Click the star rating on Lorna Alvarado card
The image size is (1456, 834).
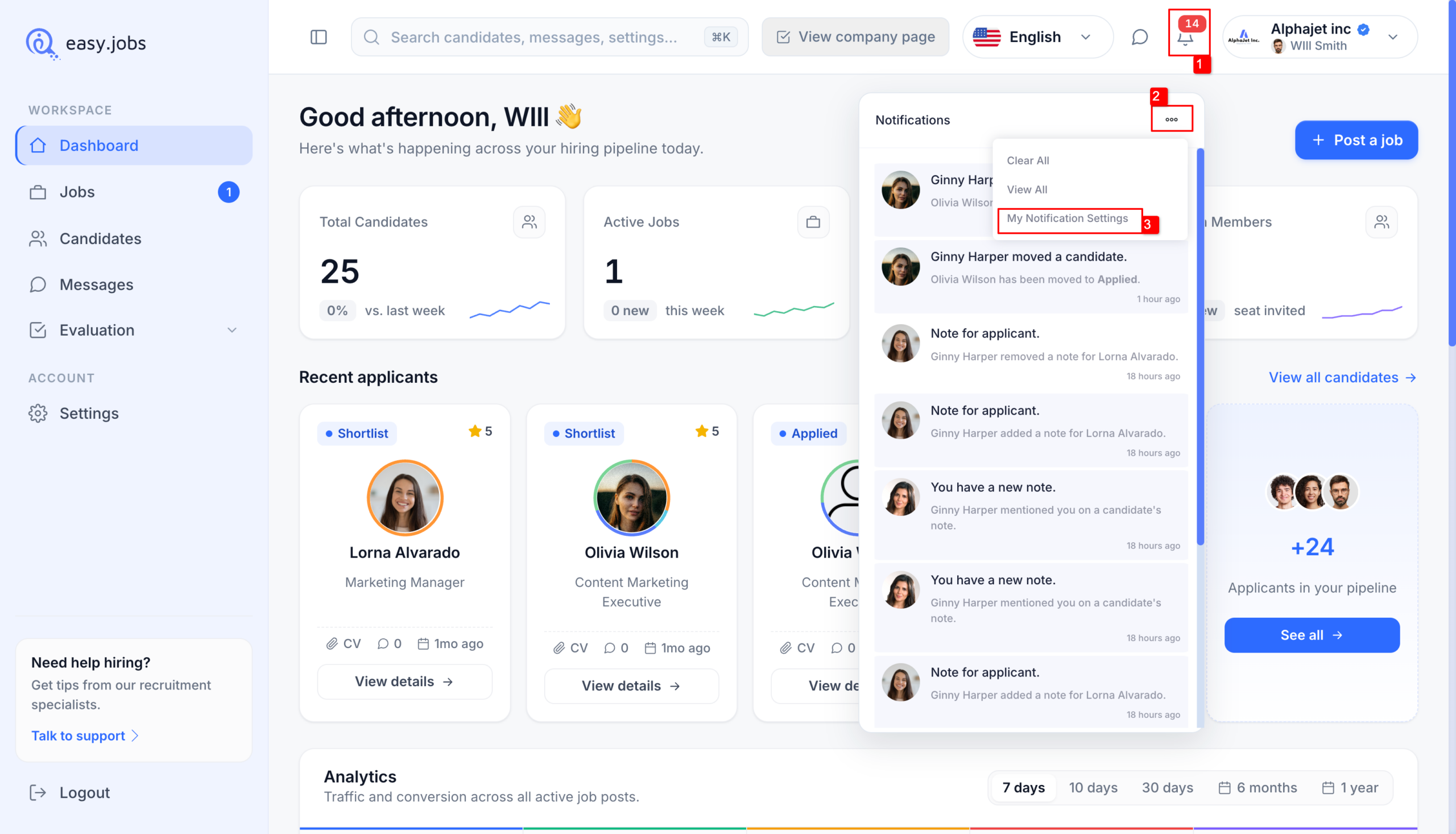(x=480, y=431)
